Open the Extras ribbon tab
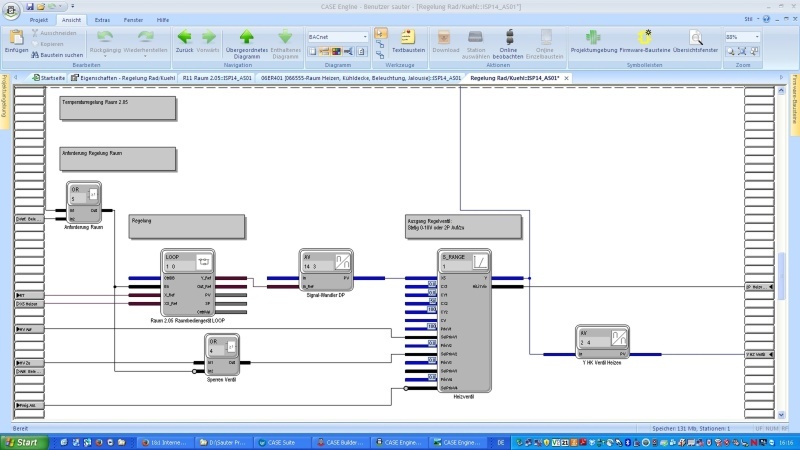This screenshot has height=450, width=800. 102,20
